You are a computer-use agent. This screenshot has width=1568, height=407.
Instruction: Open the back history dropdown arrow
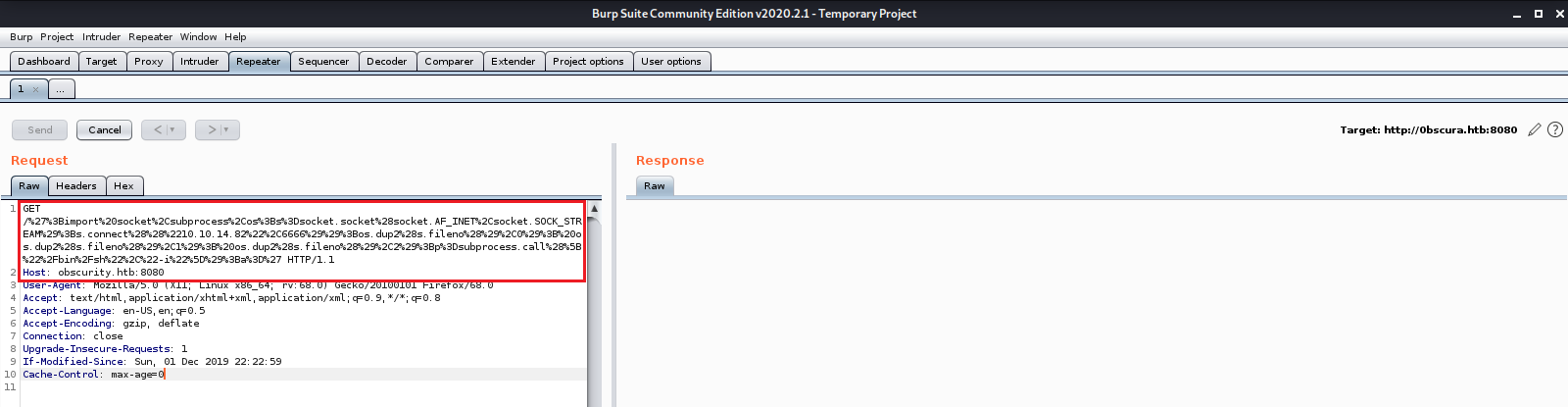(172, 129)
